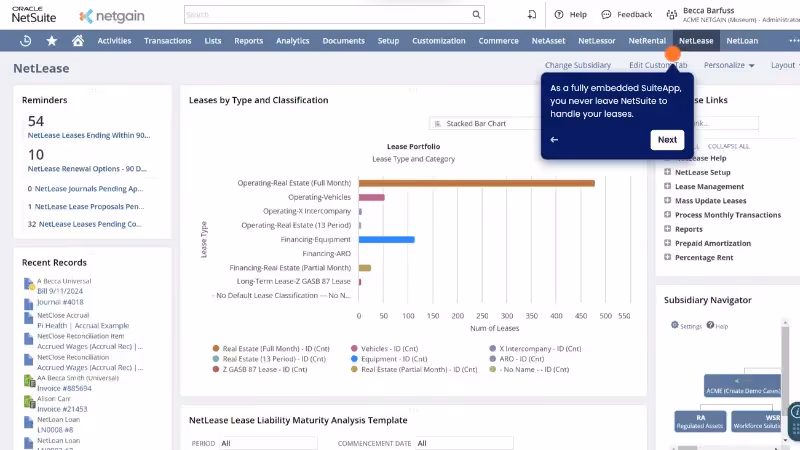The image size is (800, 450).
Task: Open NetLease Renewal Options reminder
Action: click(x=87, y=168)
